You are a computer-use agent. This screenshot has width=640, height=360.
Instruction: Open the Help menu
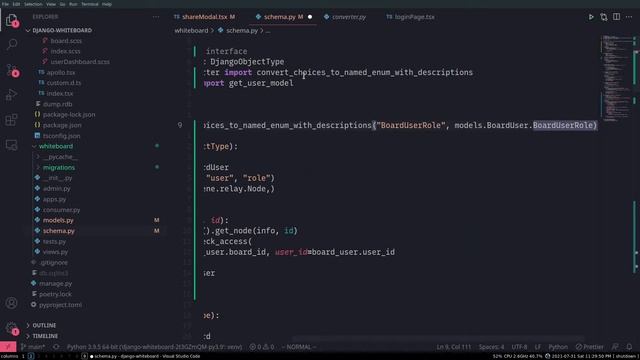[x=107, y=4]
